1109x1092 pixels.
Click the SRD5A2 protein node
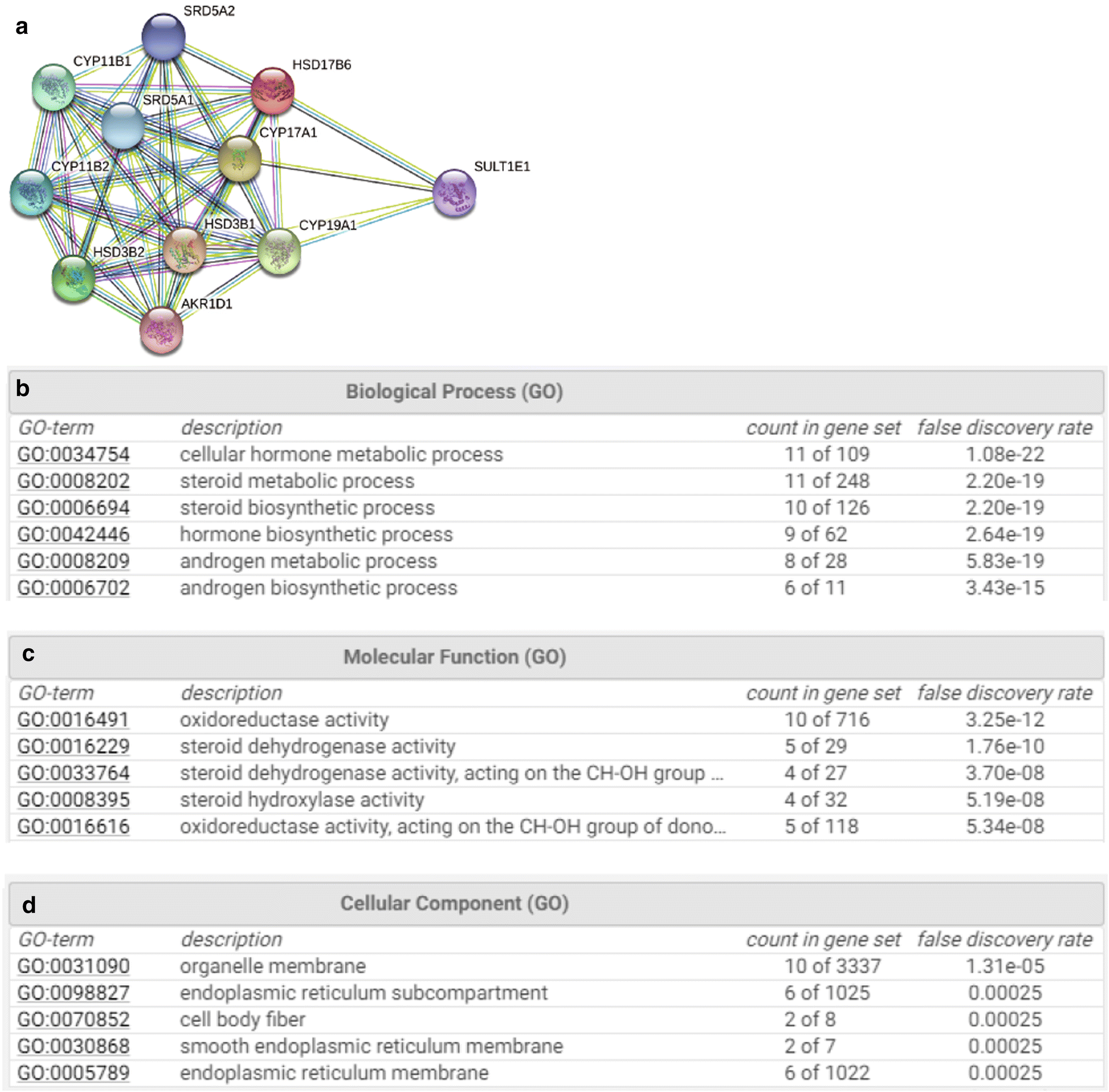pos(163,37)
